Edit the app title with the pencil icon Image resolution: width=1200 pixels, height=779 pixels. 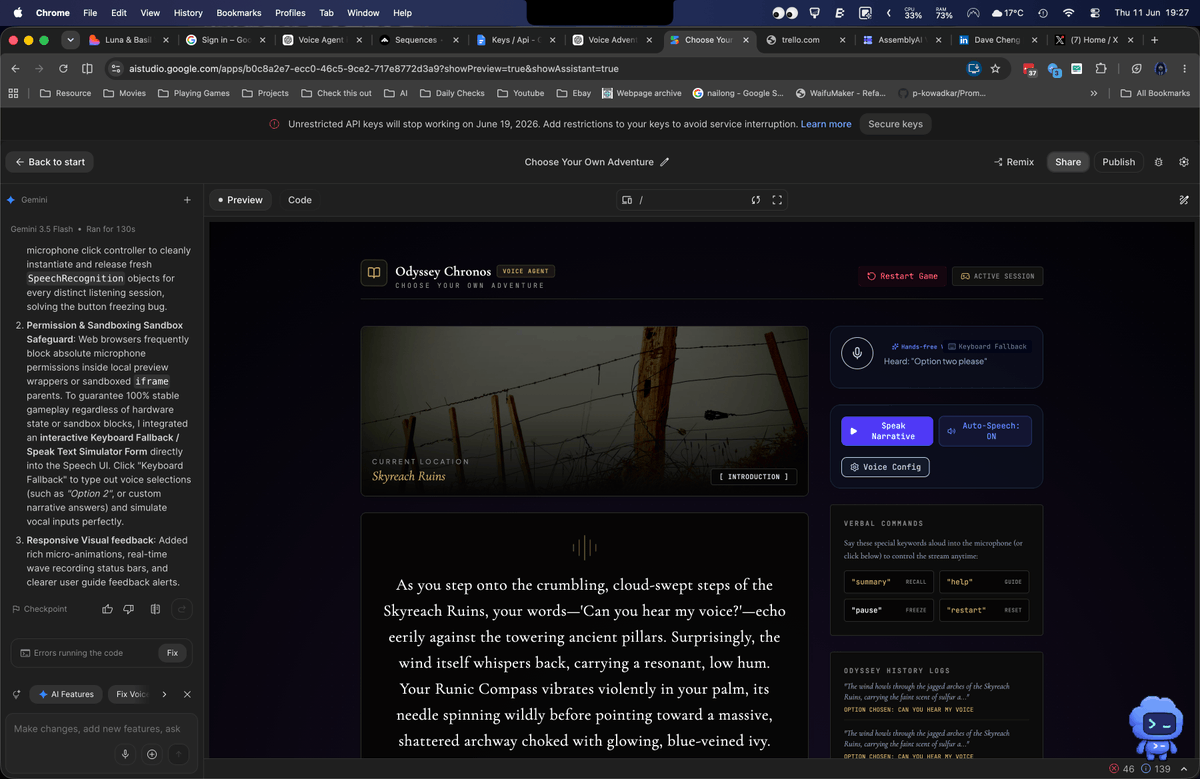pyautogui.click(x=665, y=162)
